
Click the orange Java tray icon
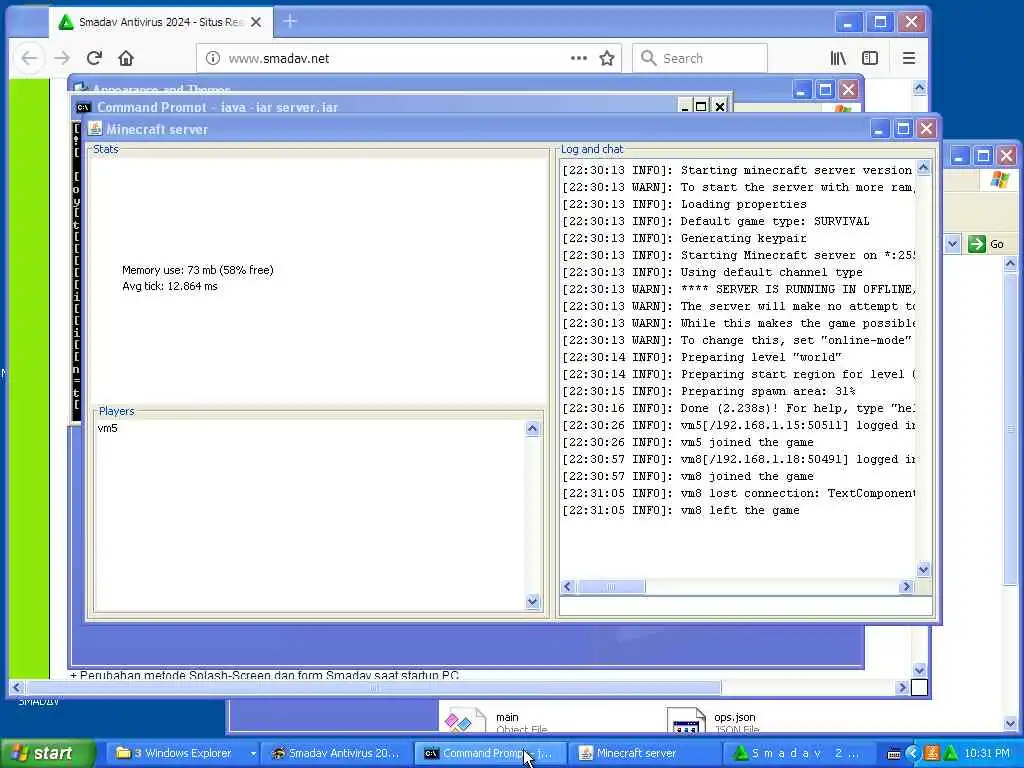[932, 754]
